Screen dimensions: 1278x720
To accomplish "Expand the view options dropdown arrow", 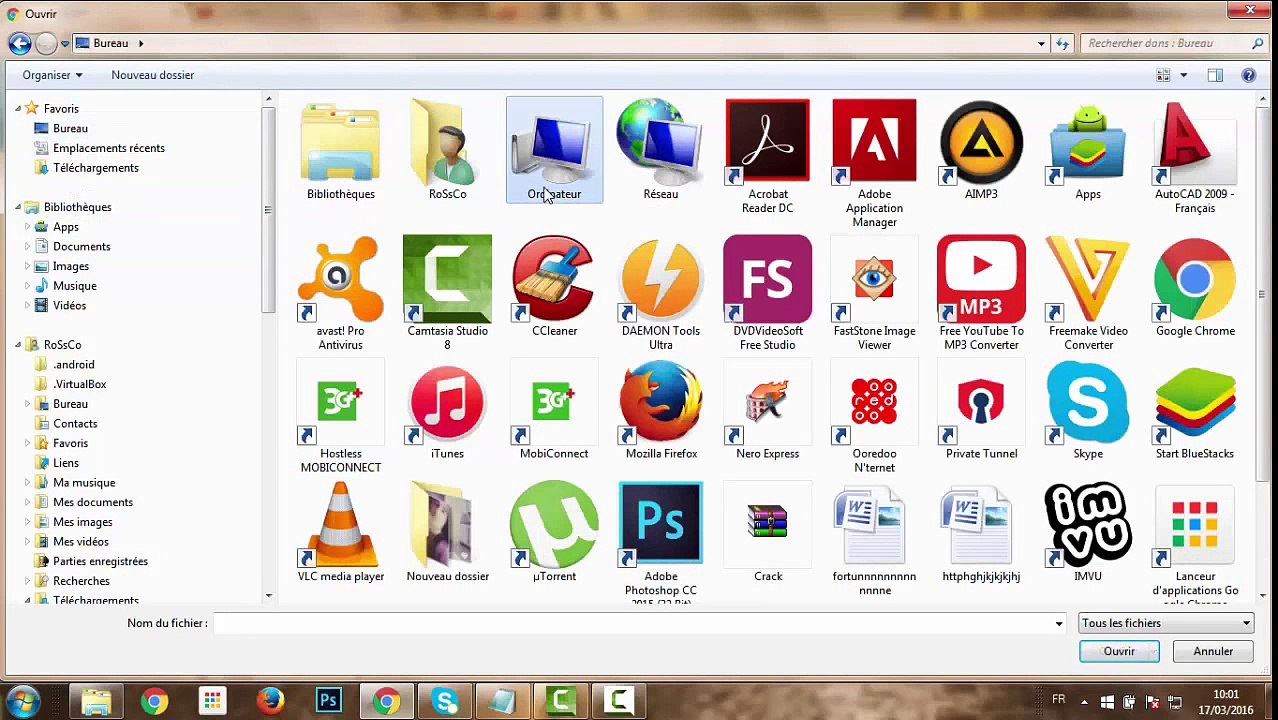I will click(x=1183, y=75).
